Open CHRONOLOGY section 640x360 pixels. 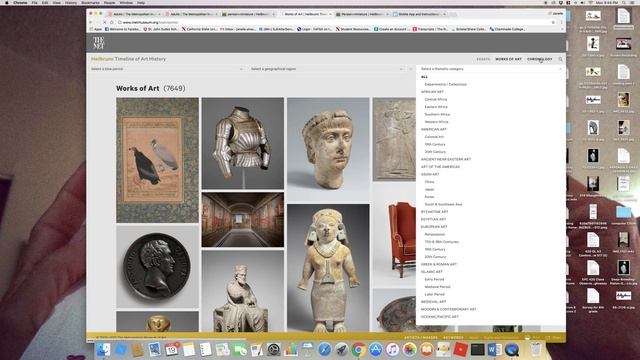click(540, 59)
